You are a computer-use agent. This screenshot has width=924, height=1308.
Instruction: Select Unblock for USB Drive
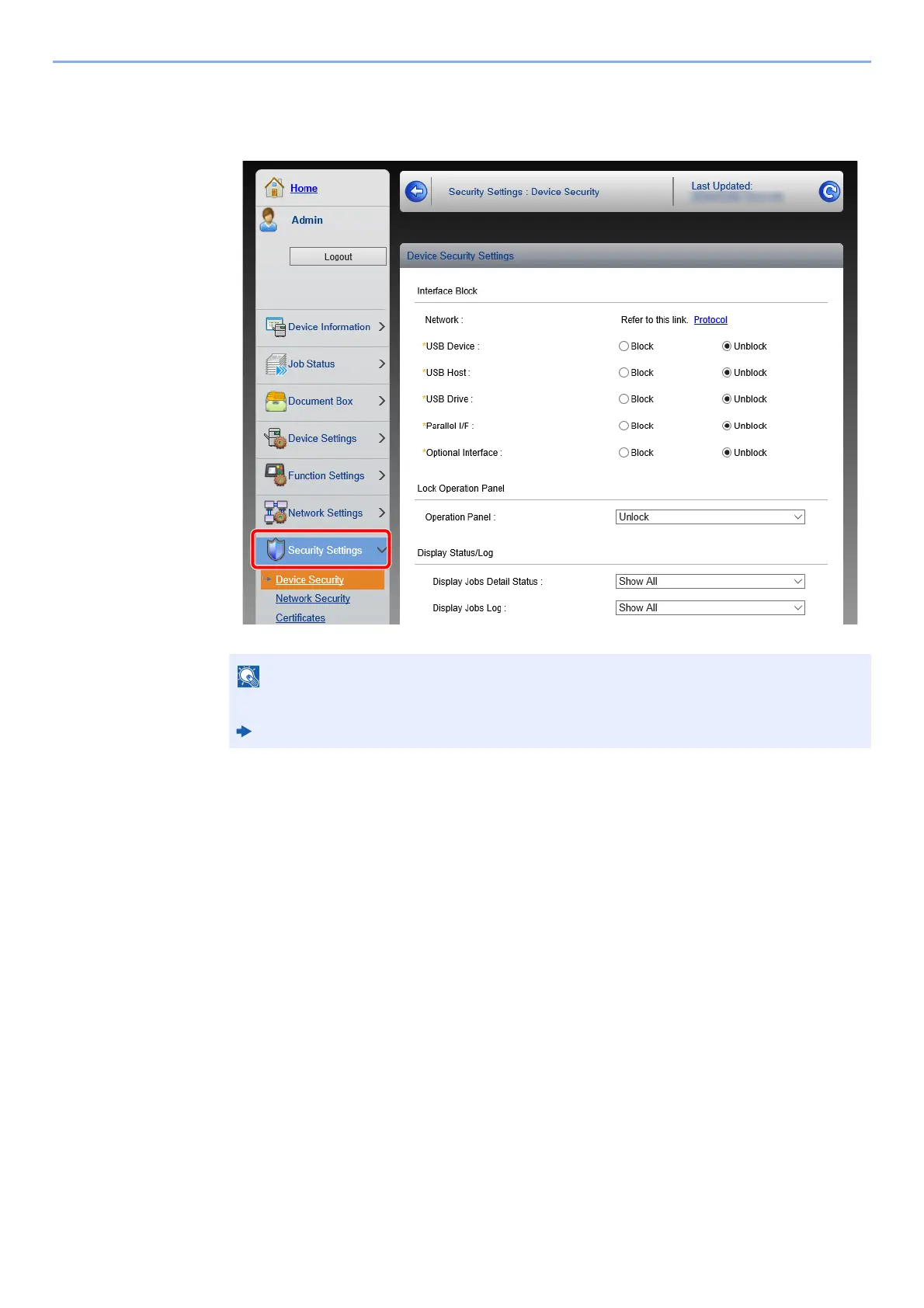pos(727,399)
